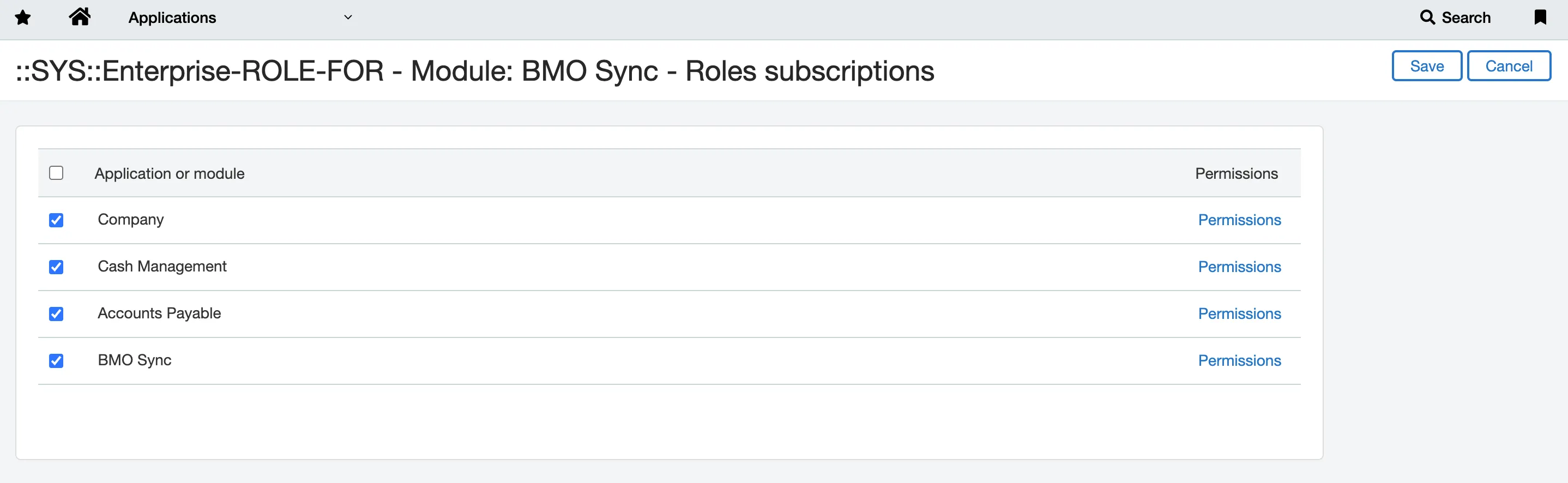Viewport: 1568px width, 483px height.
Task: Open Permissions link for BMO Sync
Action: pos(1239,361)
